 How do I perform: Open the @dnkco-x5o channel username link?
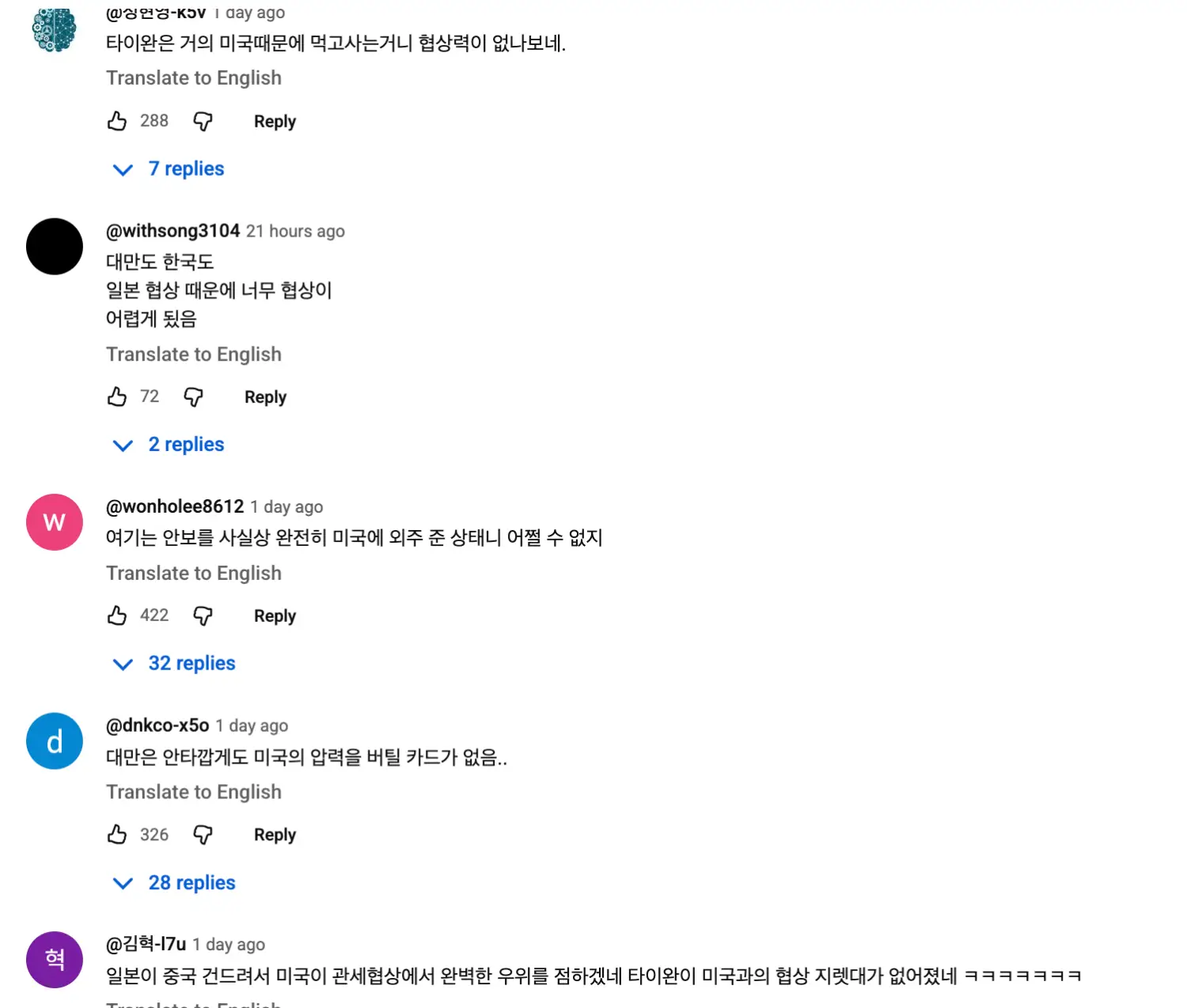click(x=157, y=726)
